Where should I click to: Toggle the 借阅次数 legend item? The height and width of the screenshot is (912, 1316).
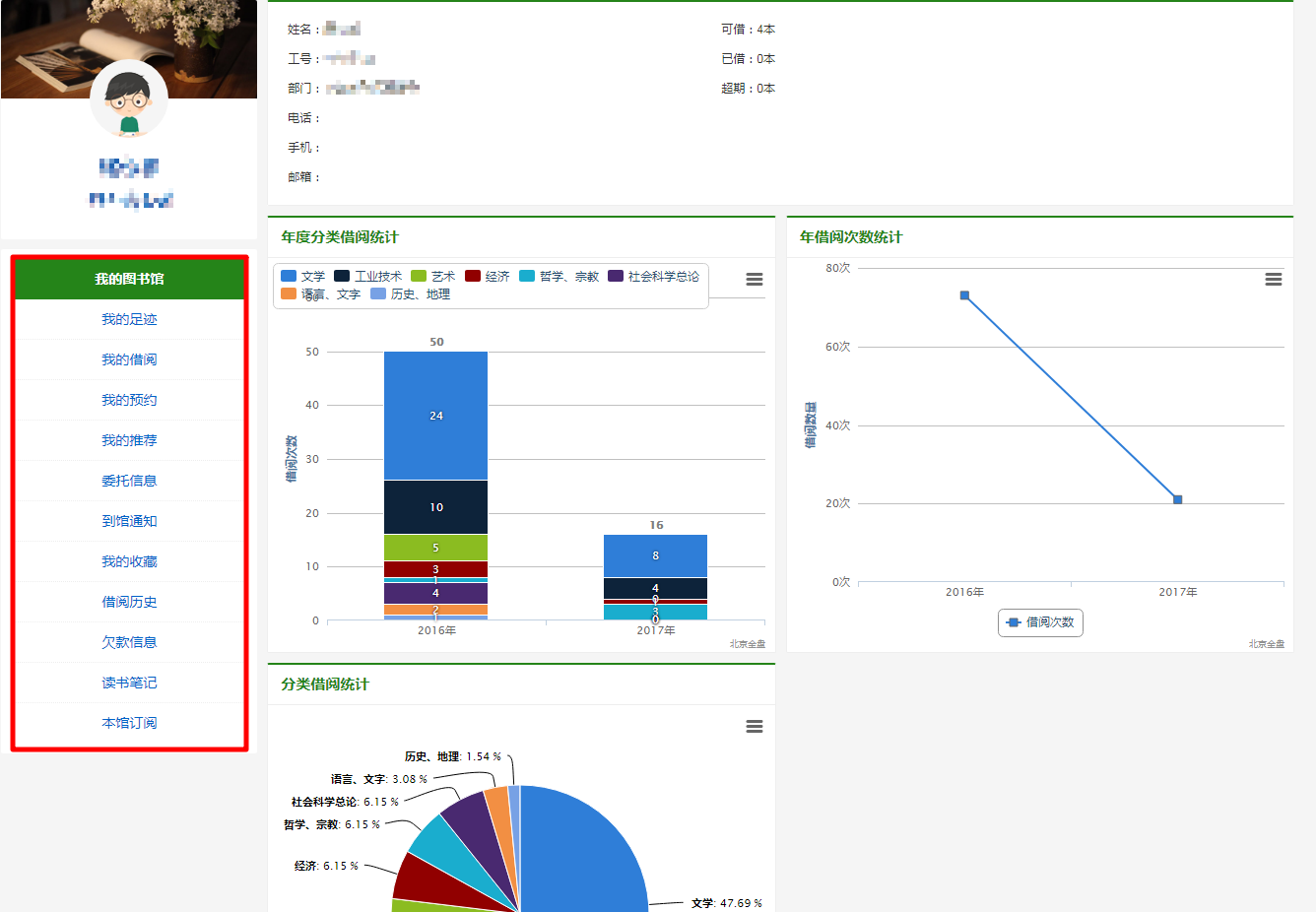1040,622
